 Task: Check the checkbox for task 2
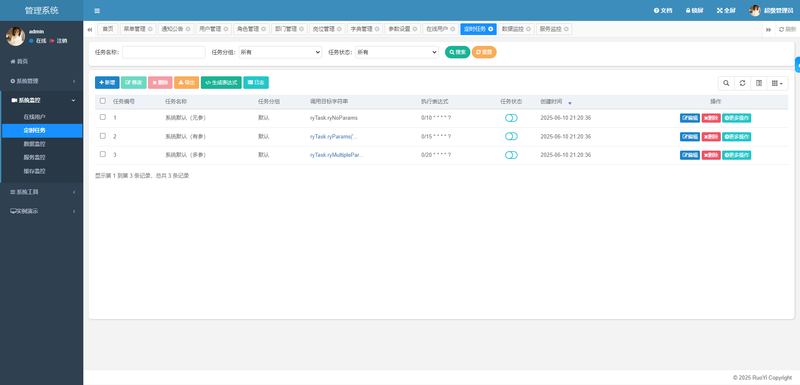103,136
